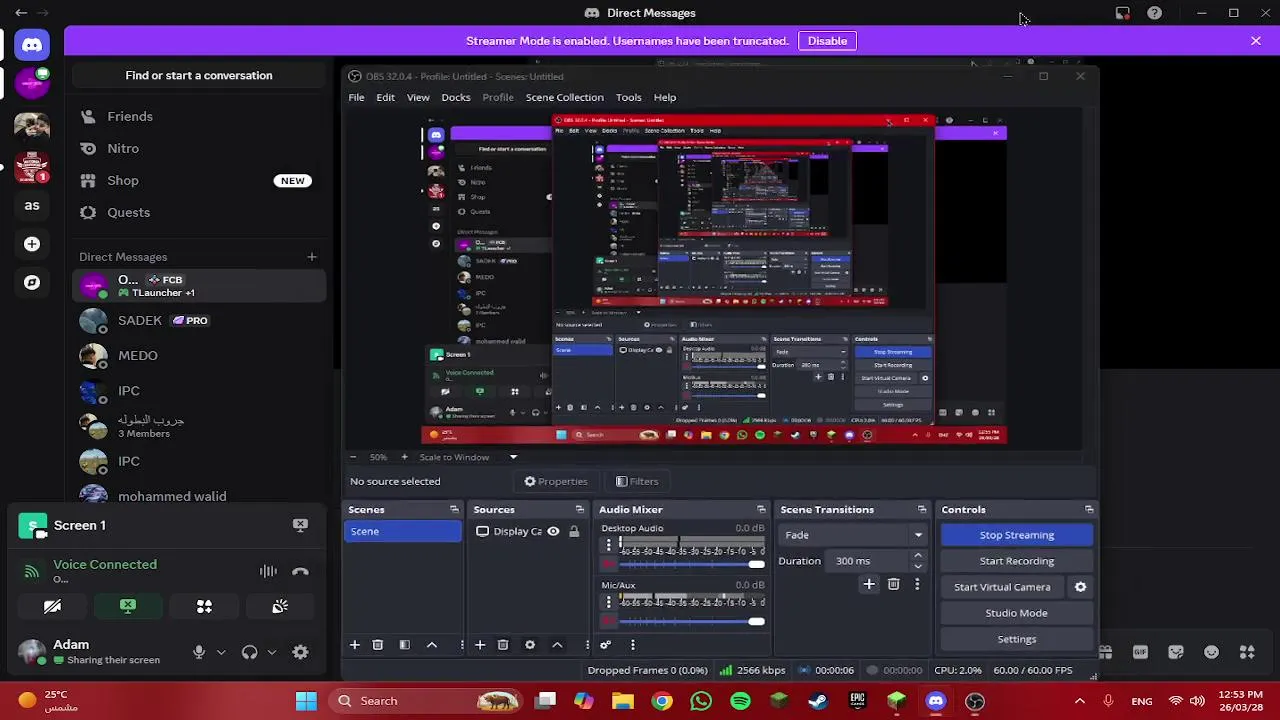Toggle Display Capture source visibility eye
The width and height of the screenshot is (1280, 720).
553,532
